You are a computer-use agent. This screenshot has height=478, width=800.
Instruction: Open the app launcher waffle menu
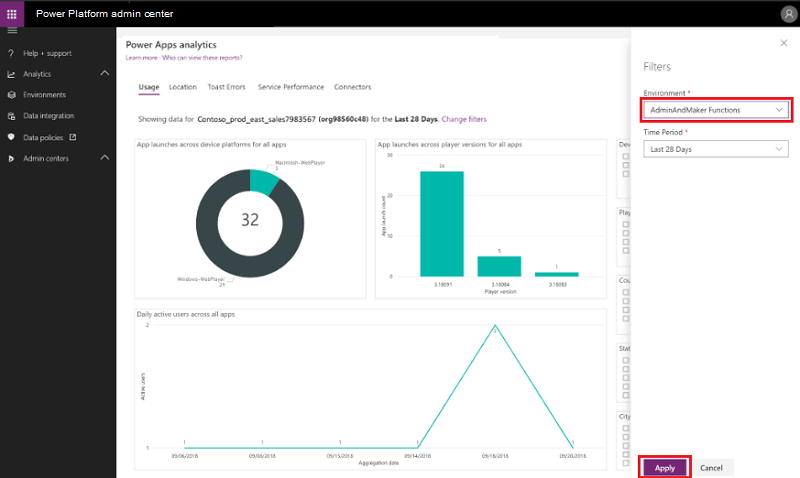[x=12, y=13]
